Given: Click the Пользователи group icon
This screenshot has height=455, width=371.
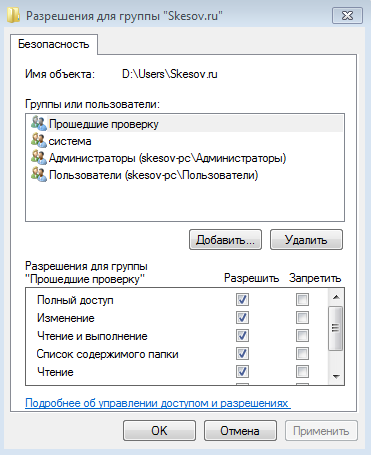Looking at the screenshot, I should [39, 175].
